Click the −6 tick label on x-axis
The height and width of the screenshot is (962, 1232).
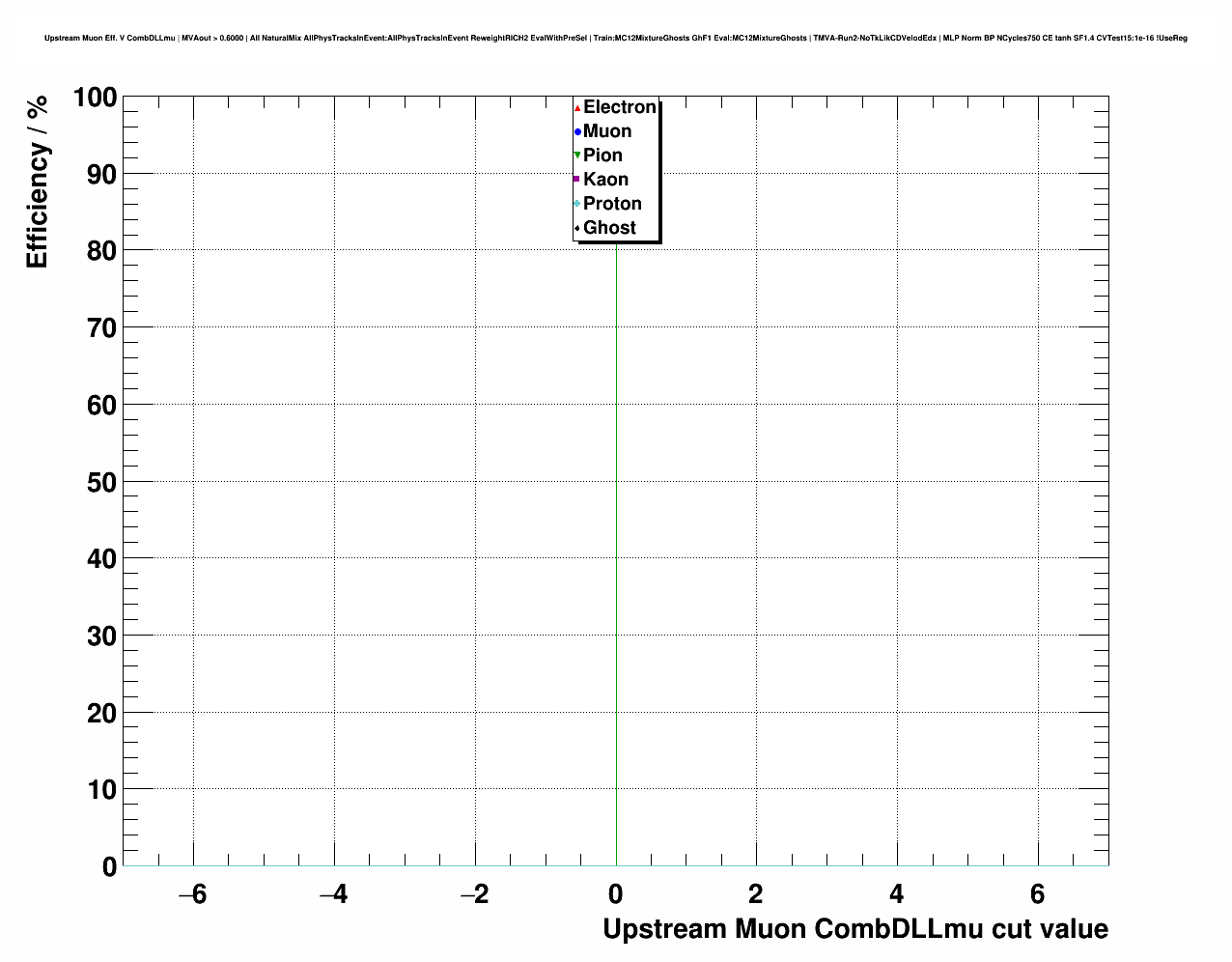point(192,894)
